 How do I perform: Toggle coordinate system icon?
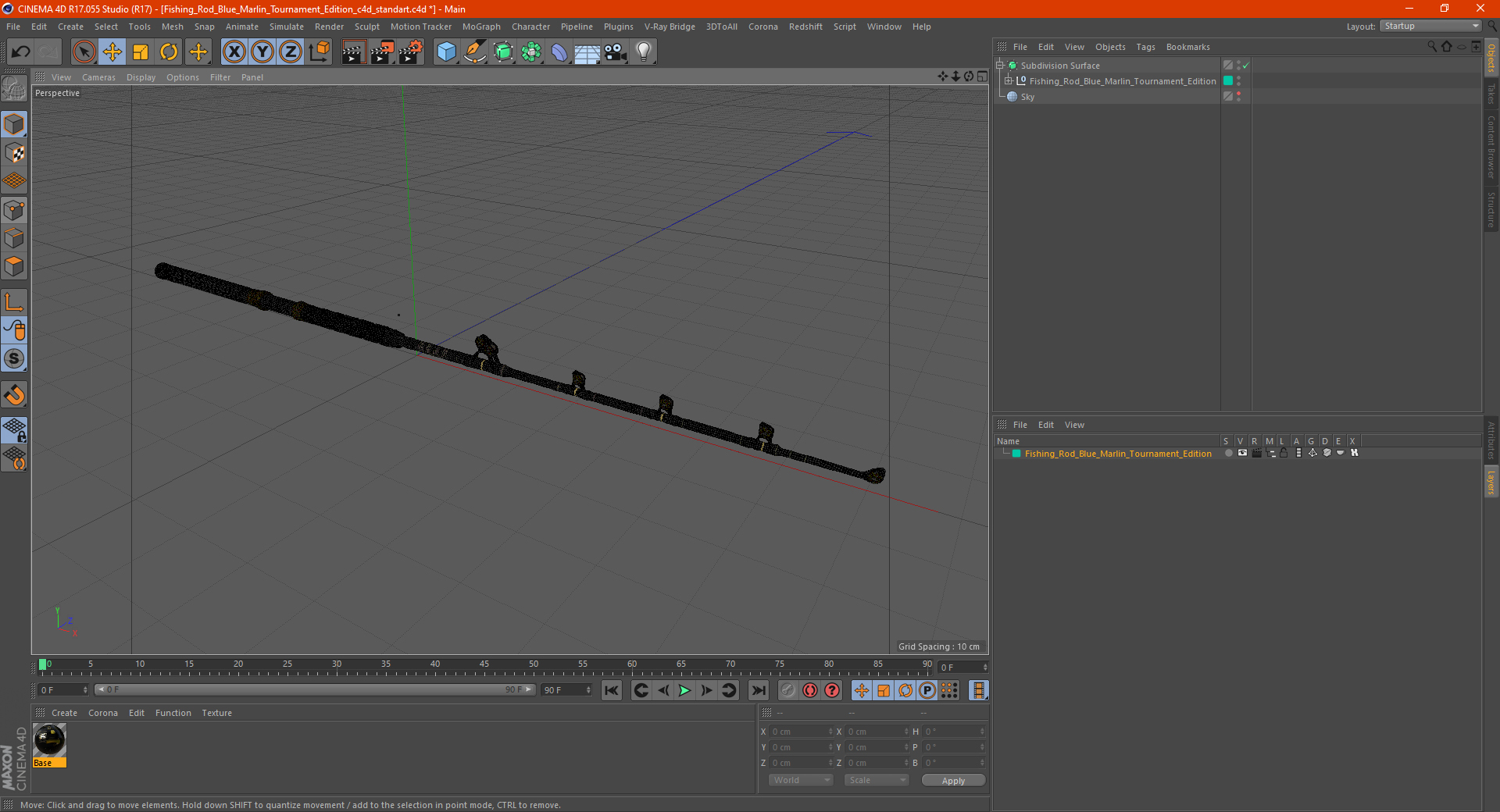point(320,52)
